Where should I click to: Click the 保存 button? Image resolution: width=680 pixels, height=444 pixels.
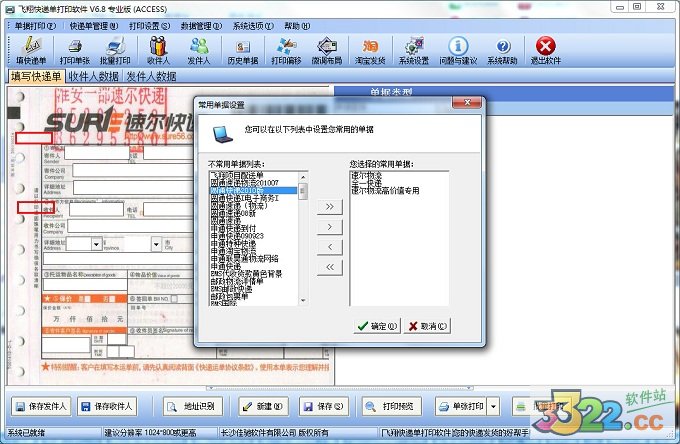pyautogui.click(x=324, y=406)
